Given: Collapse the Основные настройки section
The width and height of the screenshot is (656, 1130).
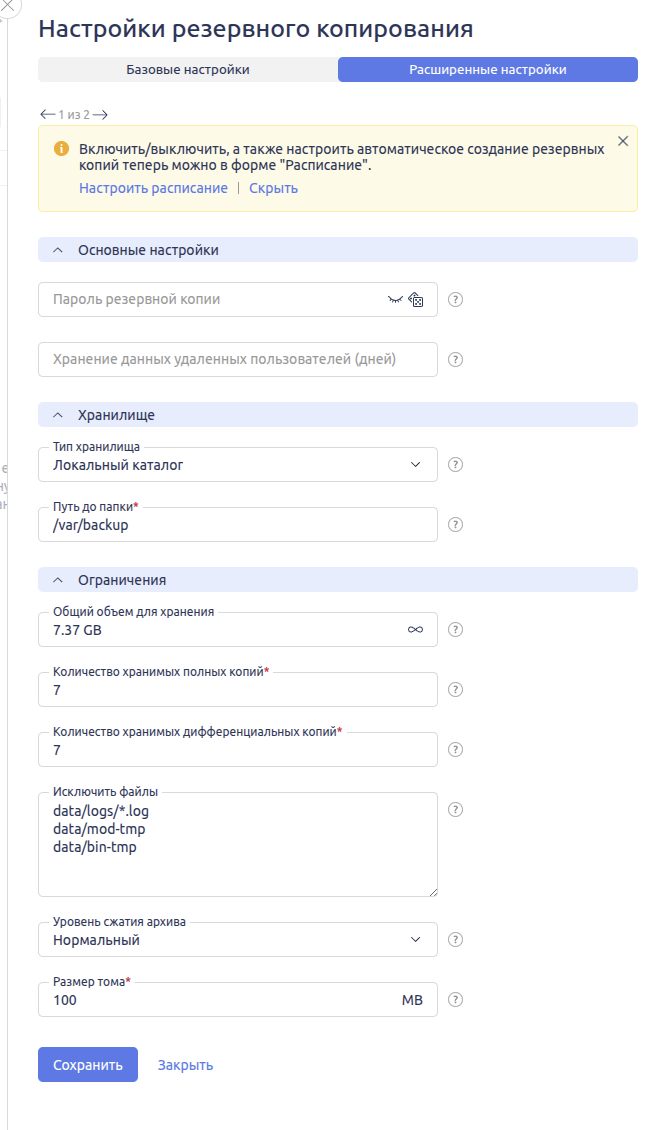Looking at the screenshot, I should (57, 250).
